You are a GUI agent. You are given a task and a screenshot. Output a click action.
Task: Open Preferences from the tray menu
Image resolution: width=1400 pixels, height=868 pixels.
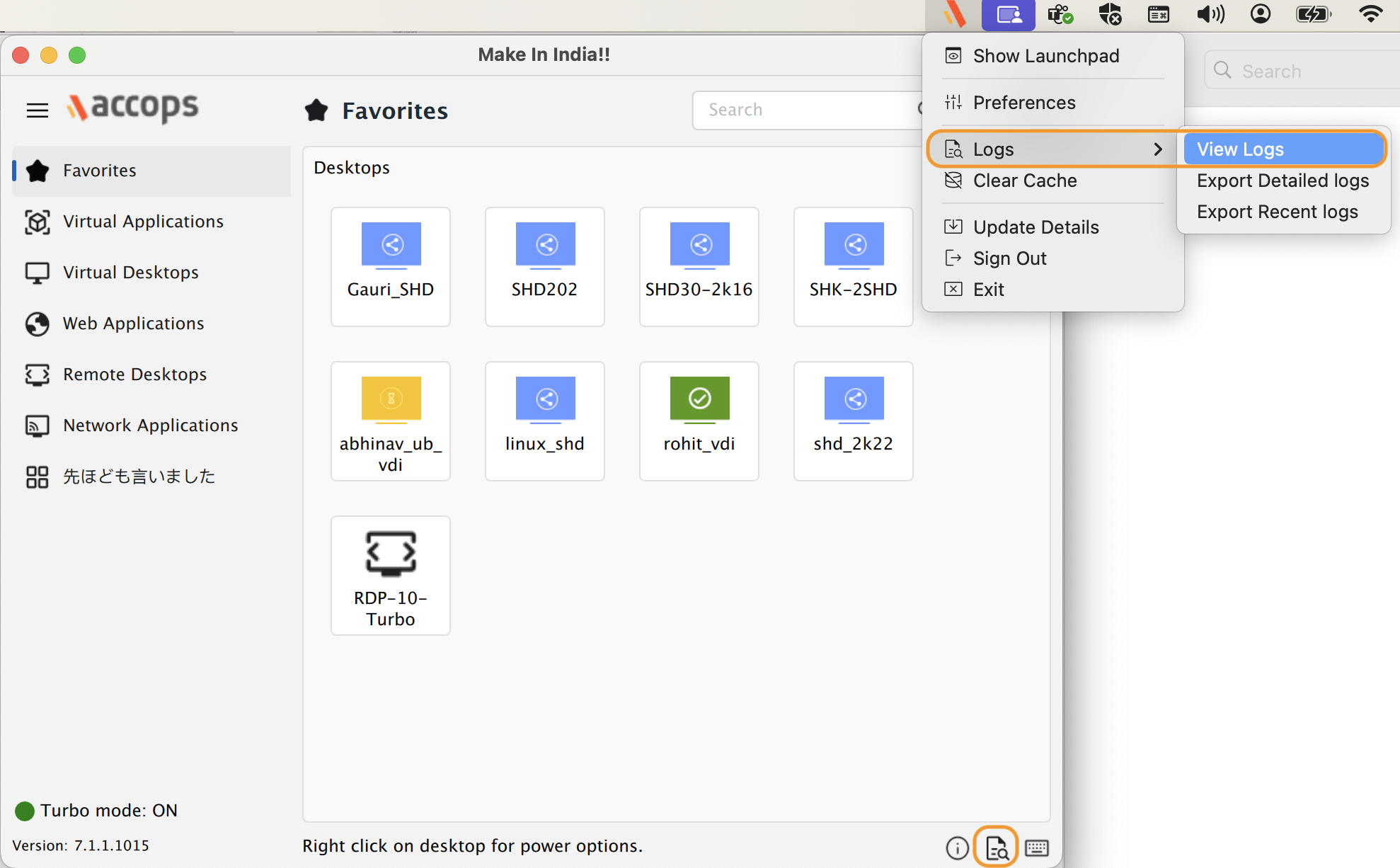pyautogui.click(x=1023, y=103)
